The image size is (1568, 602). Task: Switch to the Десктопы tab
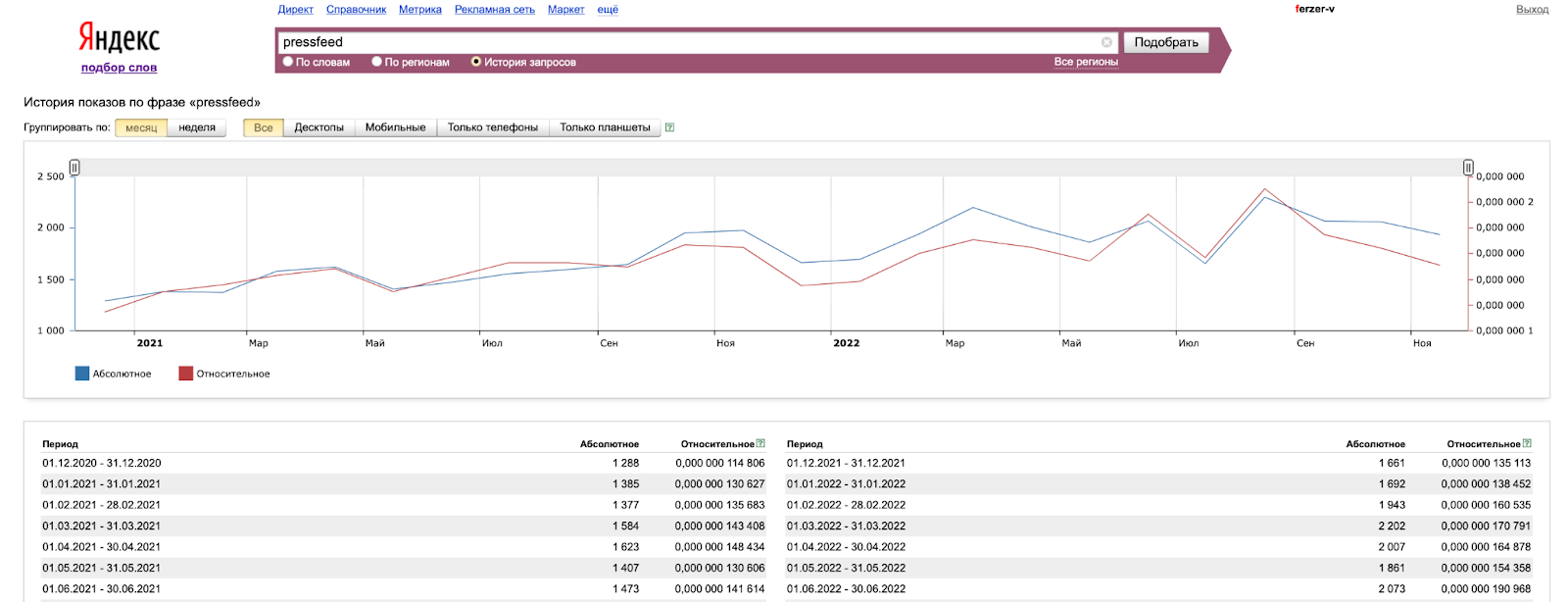pyautogui.click(x=319, y=127)
